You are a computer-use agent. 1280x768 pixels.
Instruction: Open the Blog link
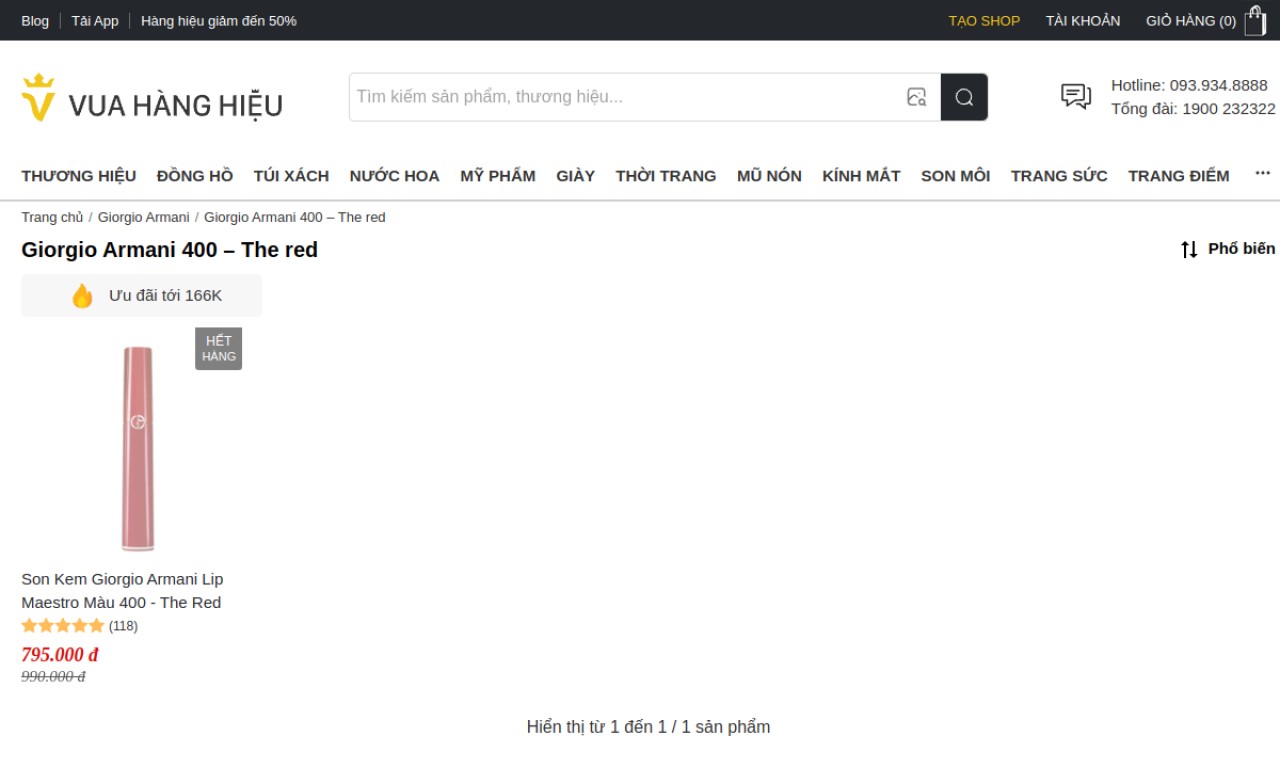[35, 20]
